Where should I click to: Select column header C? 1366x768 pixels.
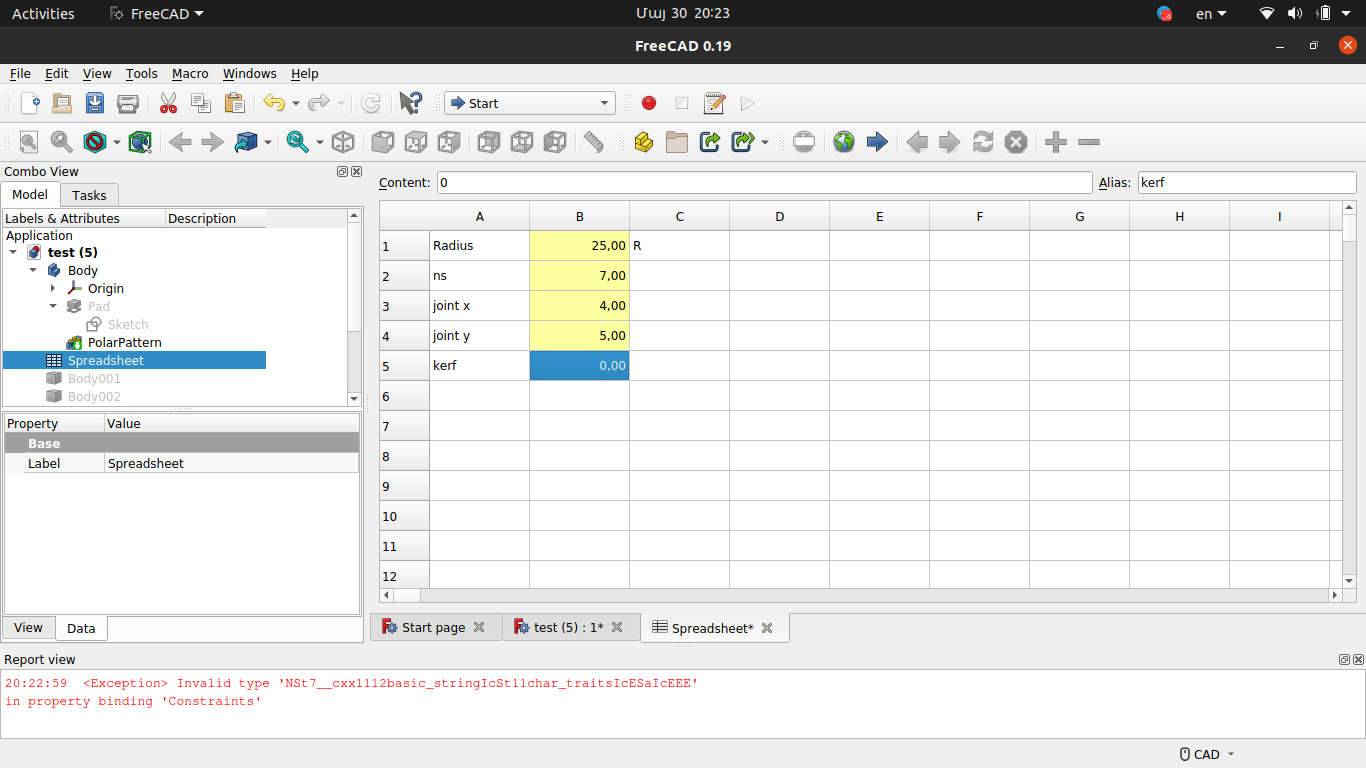click(x=680, y=216)
